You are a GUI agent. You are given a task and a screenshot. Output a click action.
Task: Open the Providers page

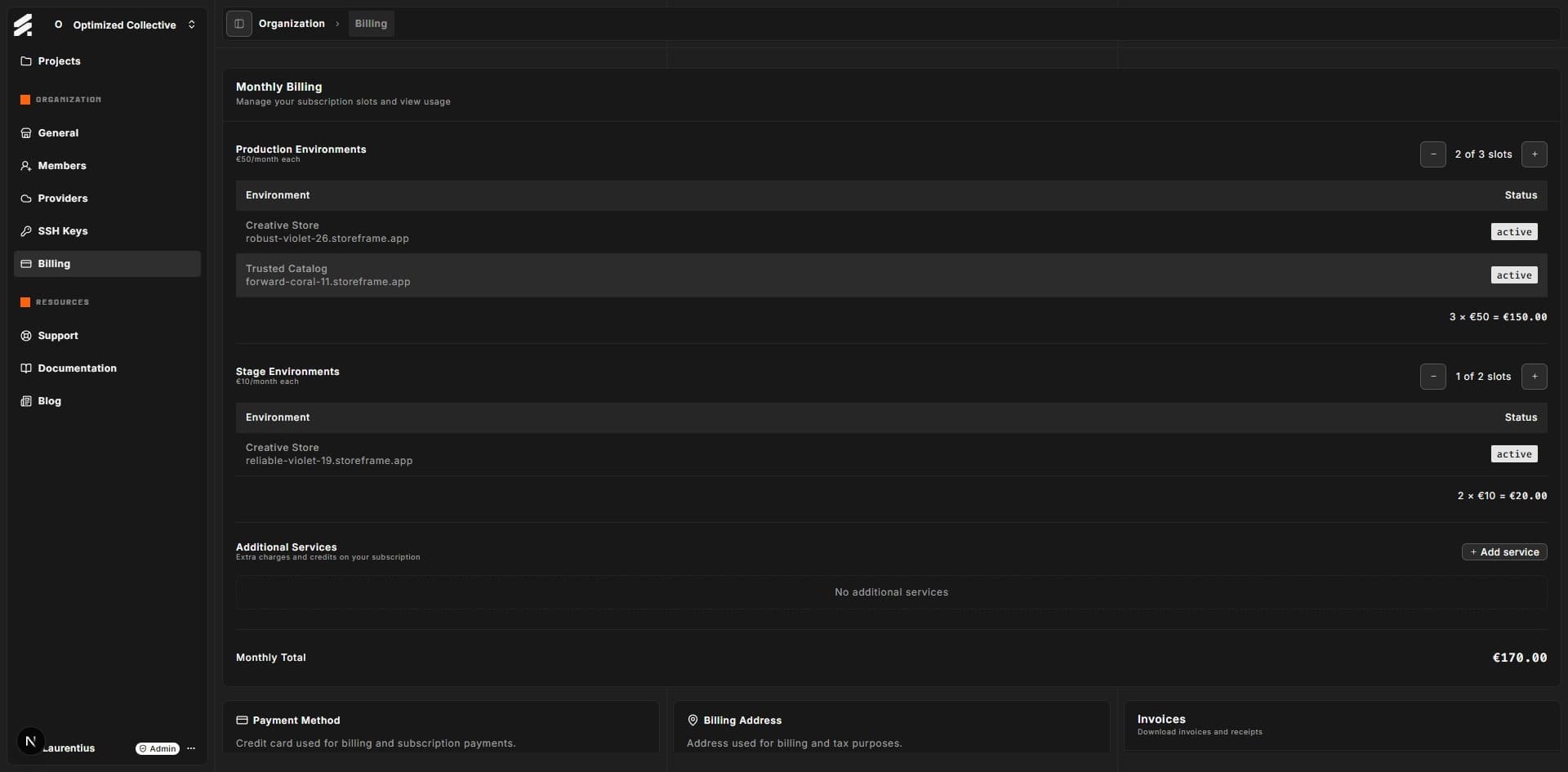pos(107,199)
